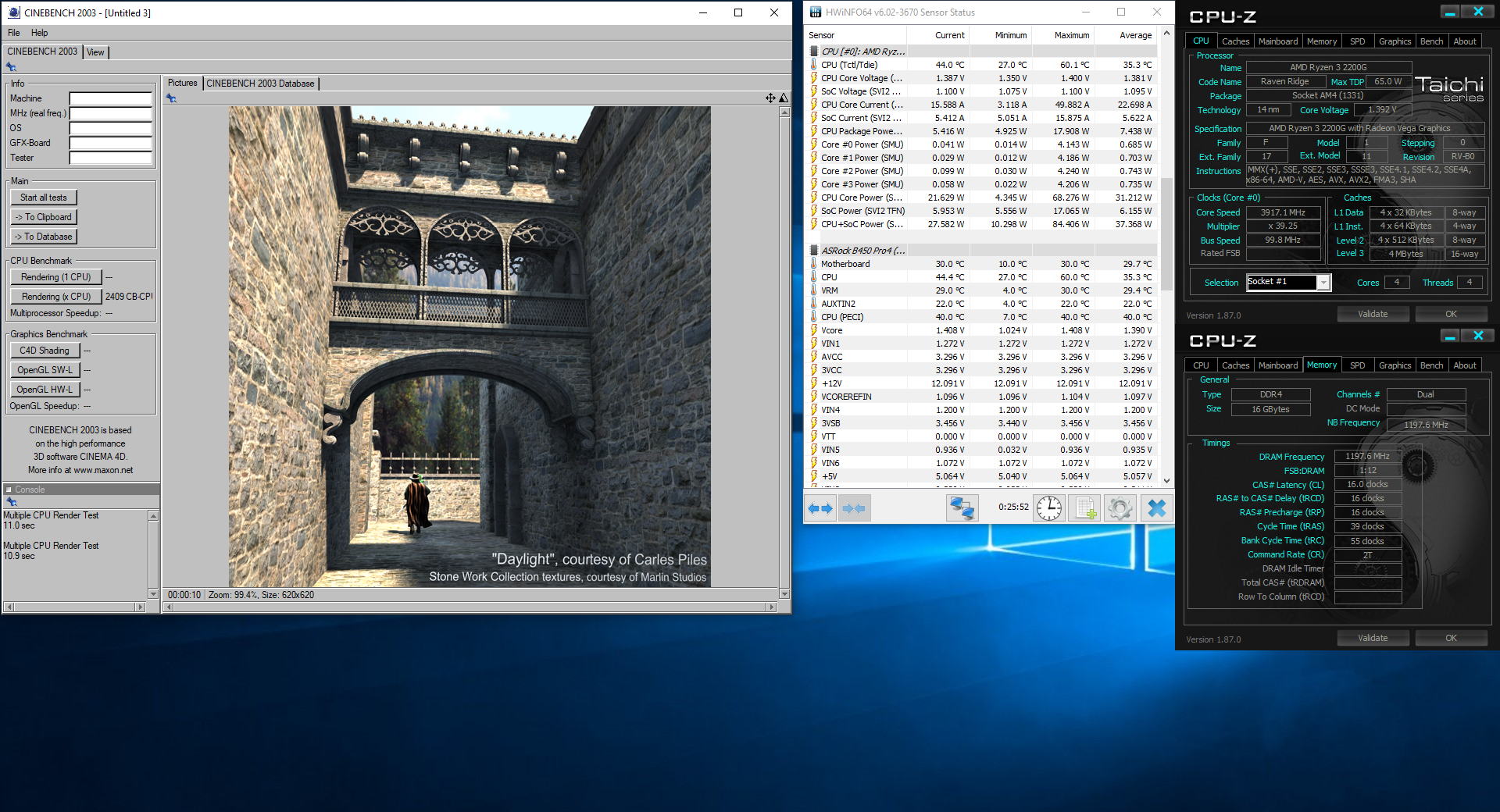
Task: Click Validate in the upper CPU-Z window
Action: [x=1373, y=314]
